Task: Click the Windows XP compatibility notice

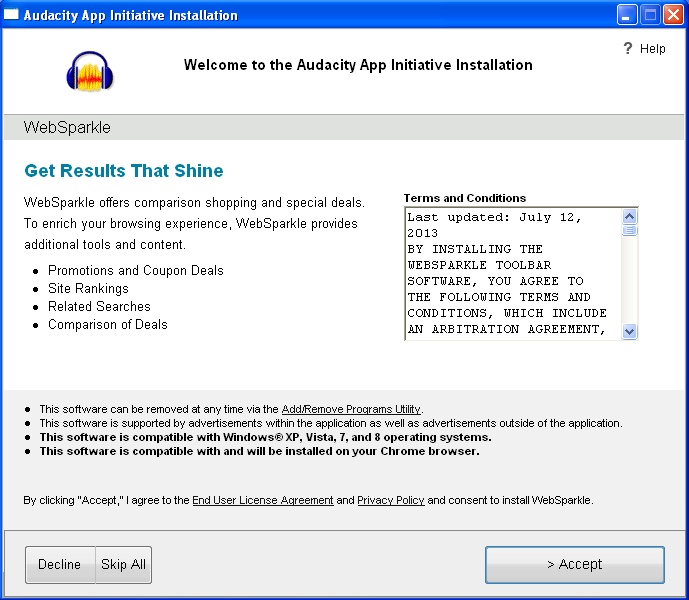Action: point(265,437)
